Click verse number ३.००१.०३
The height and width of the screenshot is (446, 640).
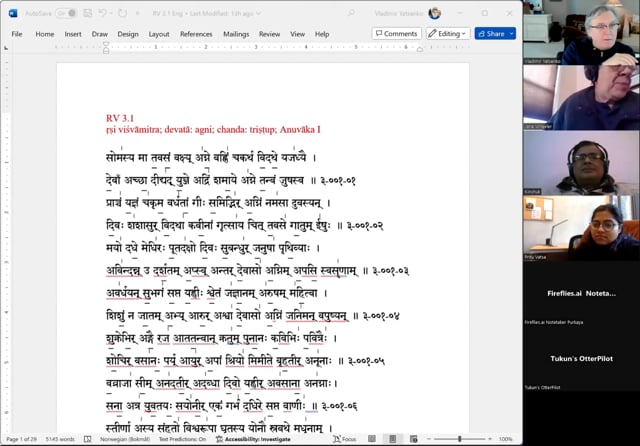[391, 271]
